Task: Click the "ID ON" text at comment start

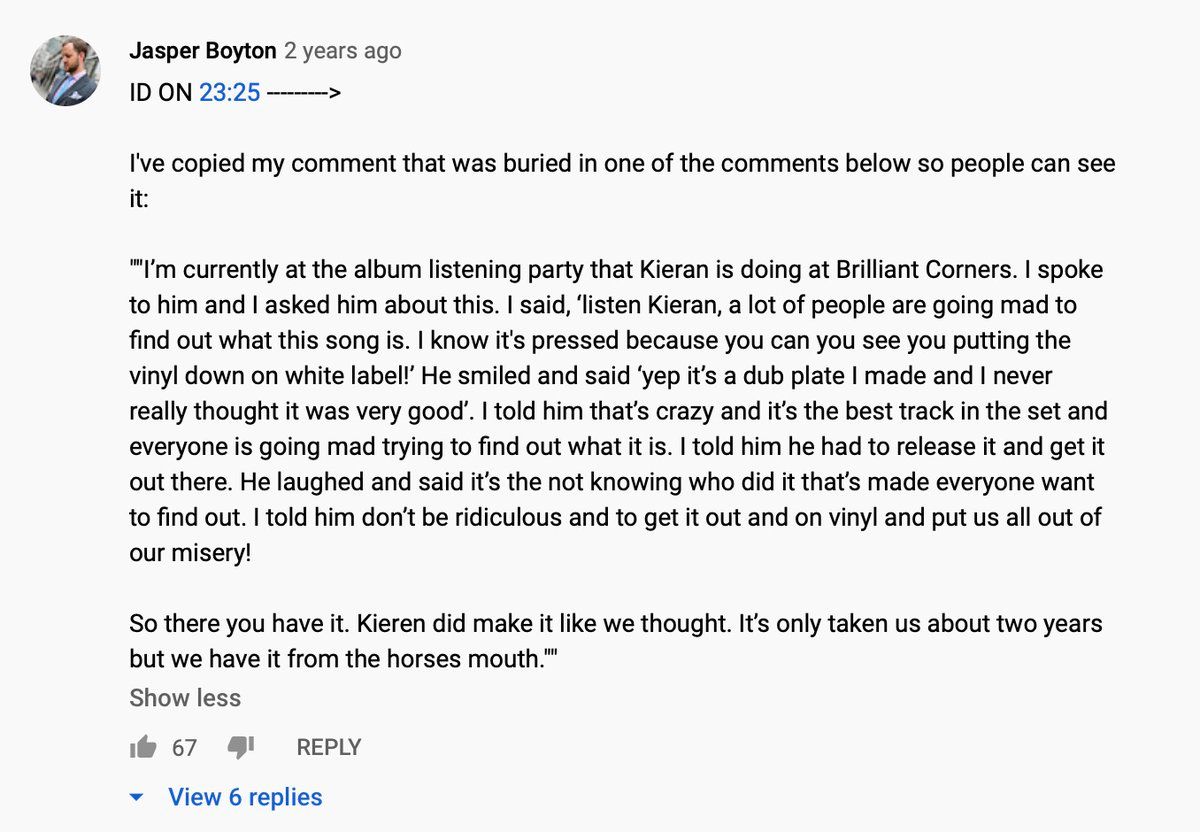Action: pos(161,93)
